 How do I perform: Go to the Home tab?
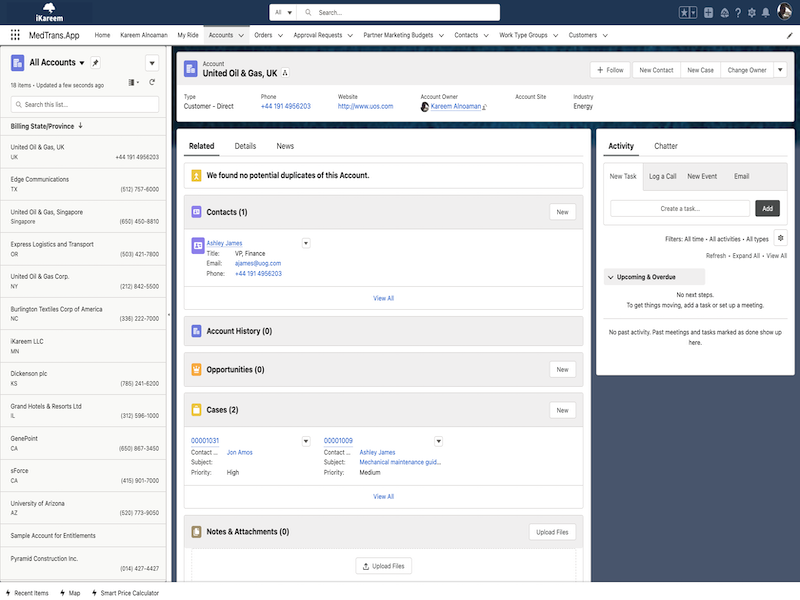click(x=102, y=35)
